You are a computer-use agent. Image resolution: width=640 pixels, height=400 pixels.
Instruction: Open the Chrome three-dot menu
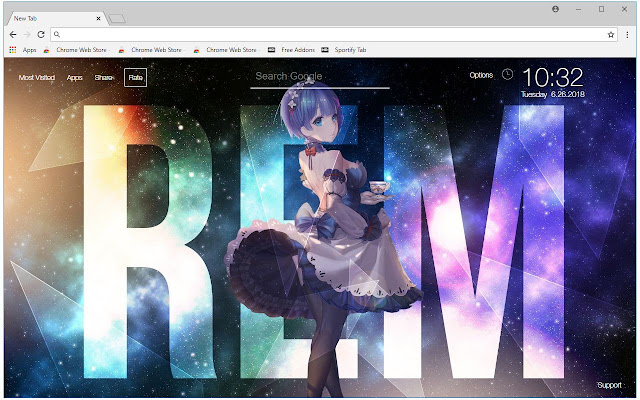pyautogui.click(x=627, y=35)
